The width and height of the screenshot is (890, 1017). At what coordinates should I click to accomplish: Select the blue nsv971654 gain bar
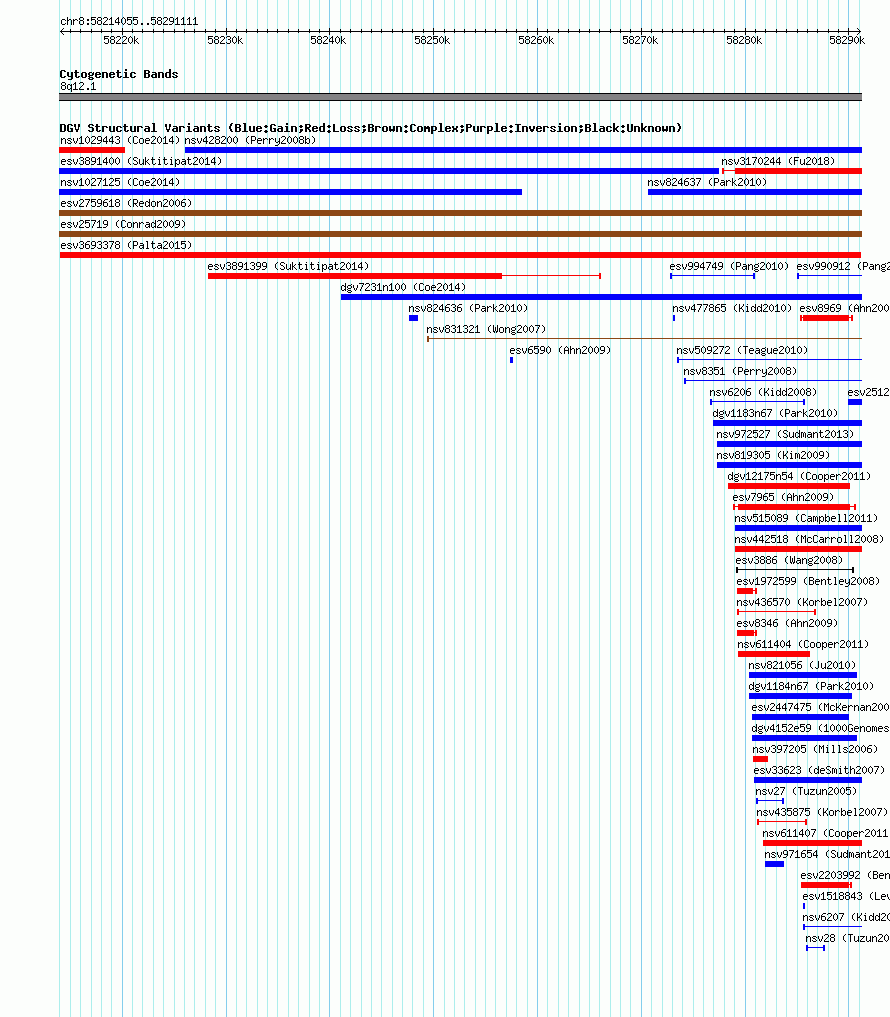click(775, 864)
